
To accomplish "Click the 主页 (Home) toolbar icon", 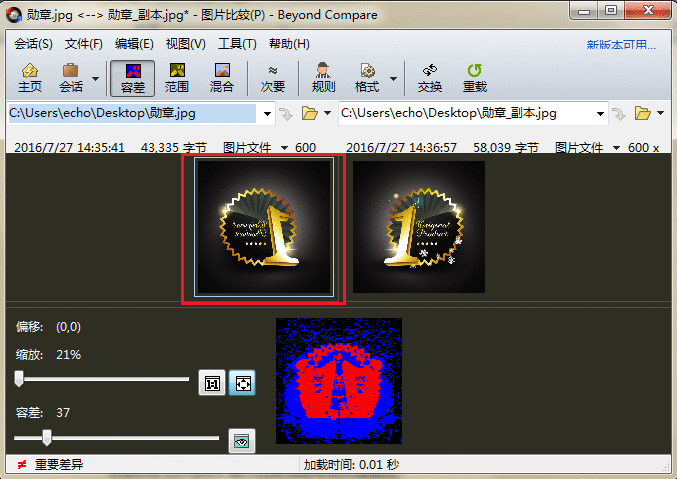I will click(30, 77).
